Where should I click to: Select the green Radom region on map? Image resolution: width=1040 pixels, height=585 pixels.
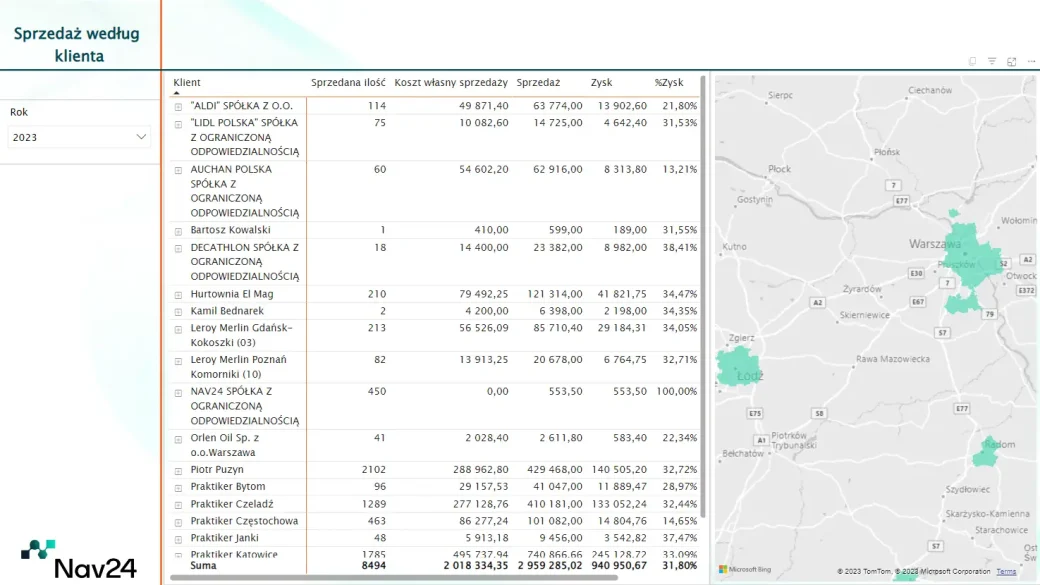pyautogui.click(x=986, y=451)
